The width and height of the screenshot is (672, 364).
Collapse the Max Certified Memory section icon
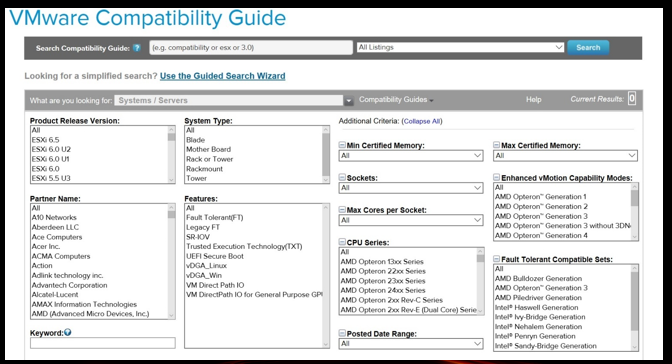[x=496, y=145]
